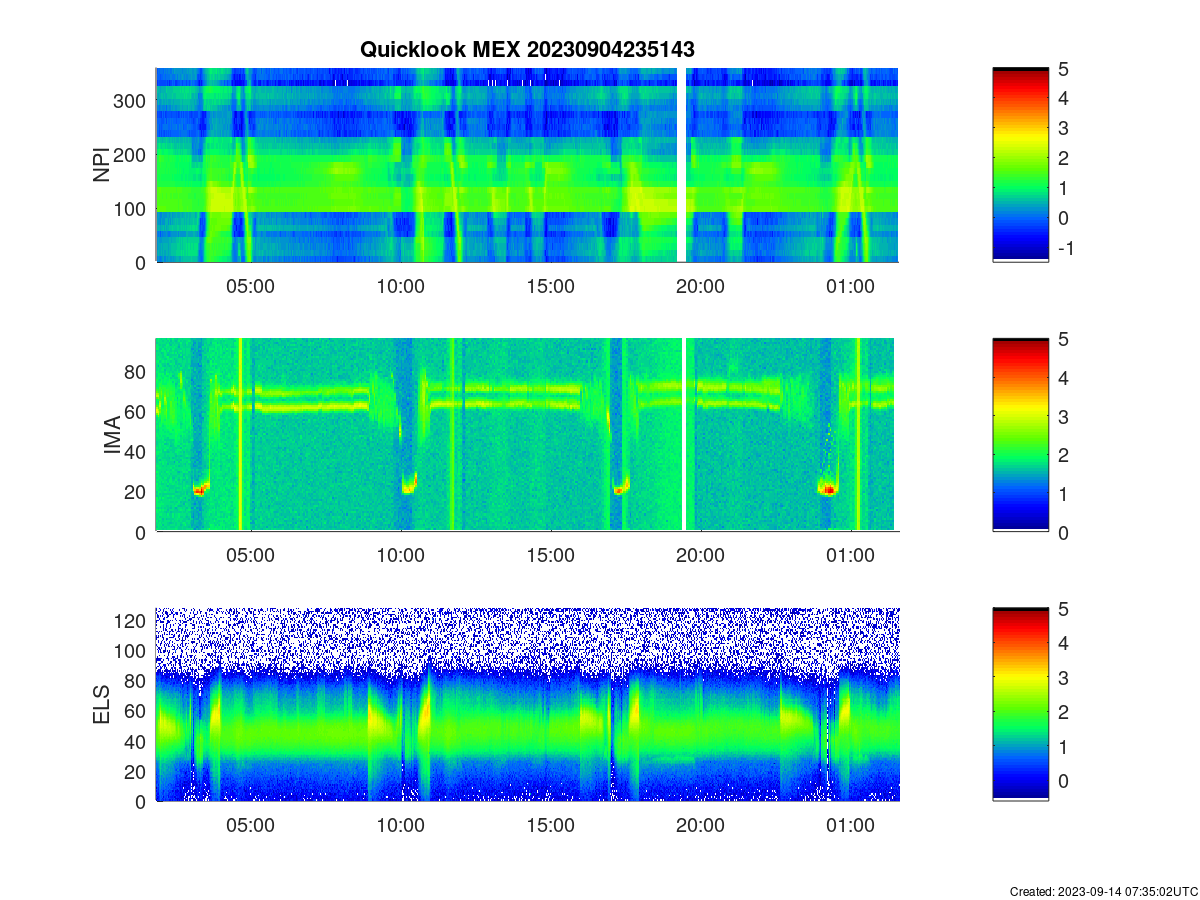This screenshot has width=1200, height=900.
Task: Click the 05:00 label under the IMA panel
Action: coord(250,556)
